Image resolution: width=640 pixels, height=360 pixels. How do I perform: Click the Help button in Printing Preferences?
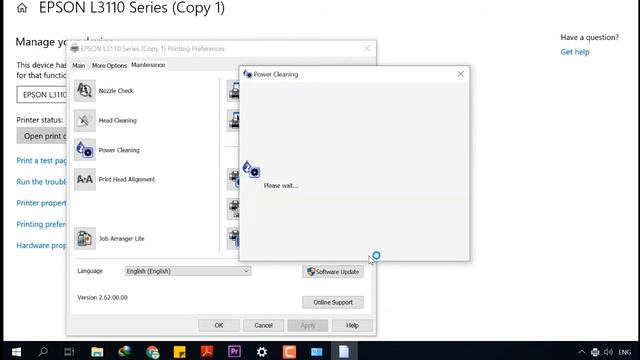point(352,325)
